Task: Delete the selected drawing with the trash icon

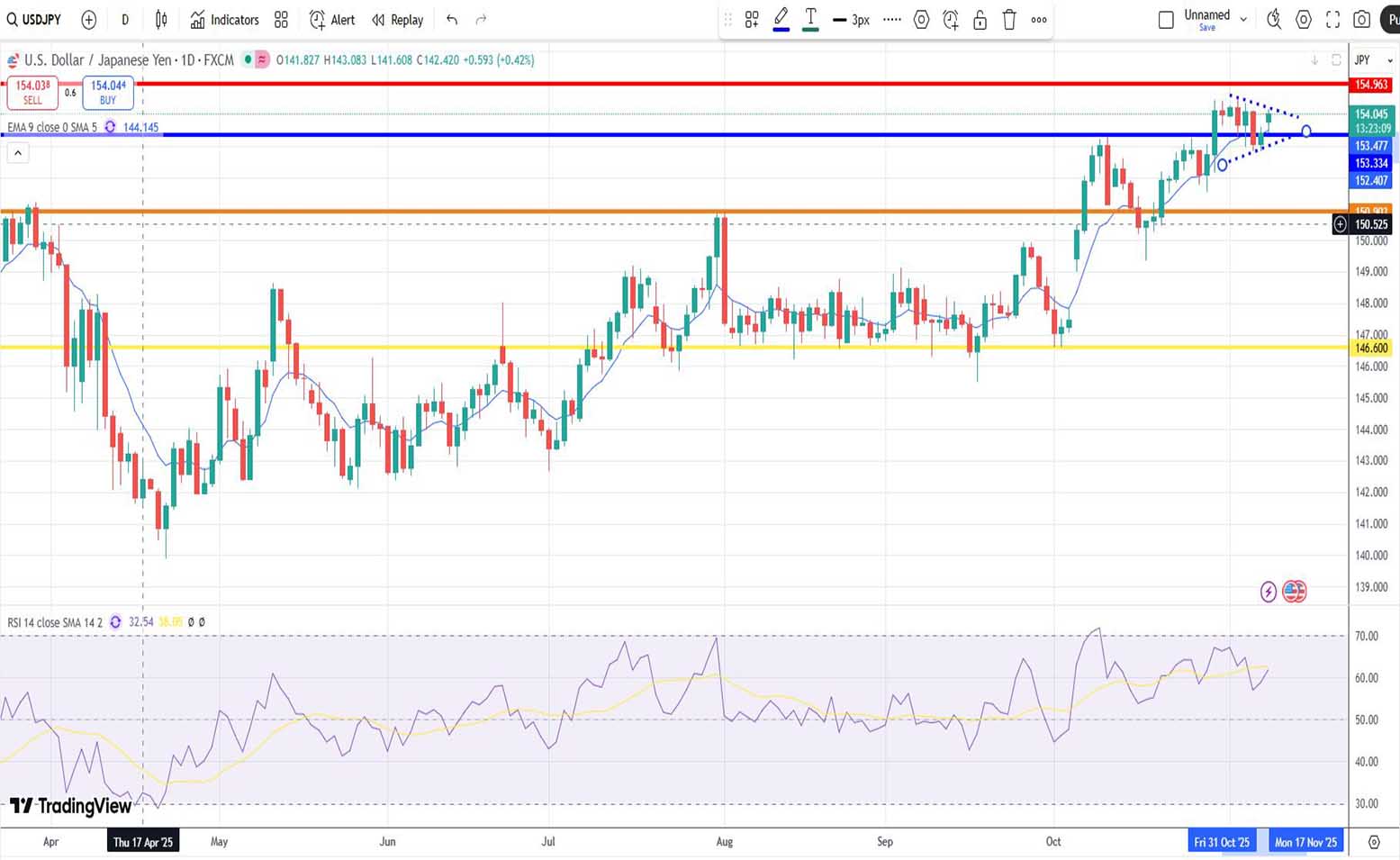Action: [1009, 20]
